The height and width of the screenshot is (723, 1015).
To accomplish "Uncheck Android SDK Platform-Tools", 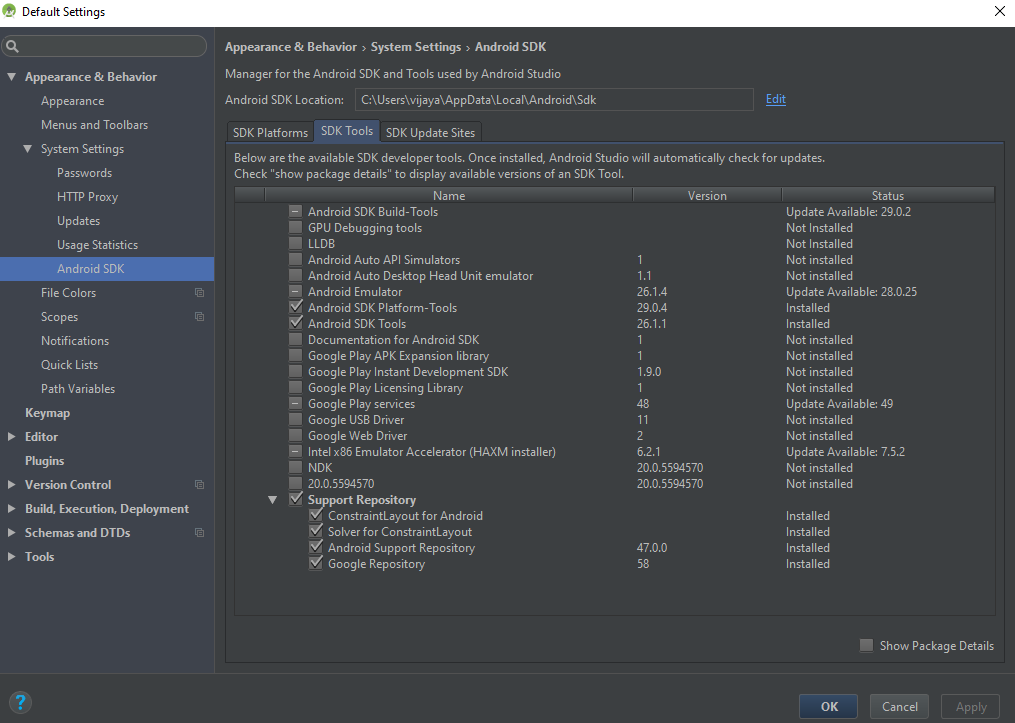I will [295, 307].
